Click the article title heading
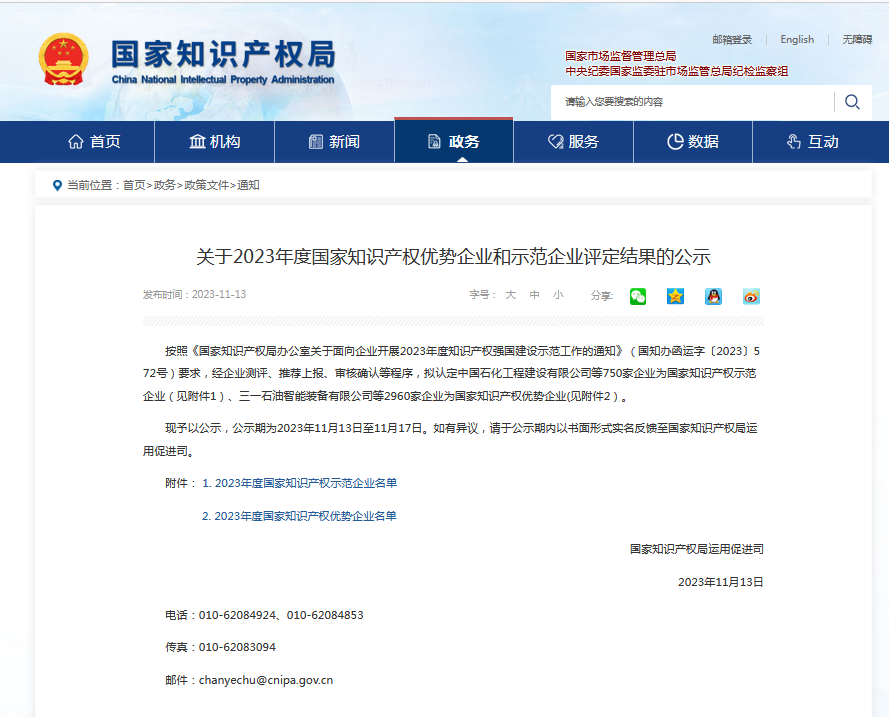The image size is (889, 717). pos(453,257)
